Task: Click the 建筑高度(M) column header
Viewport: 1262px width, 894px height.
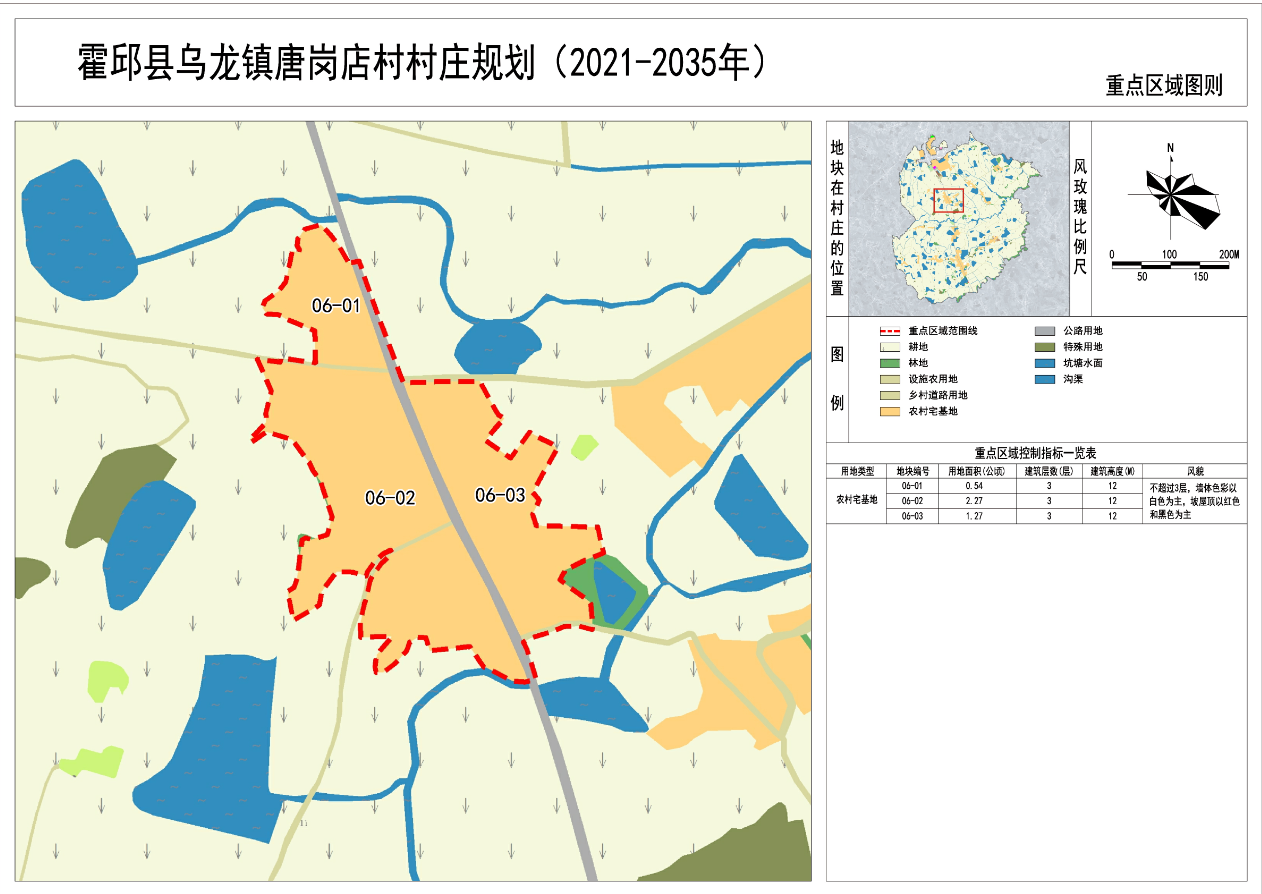Action: coord(1112,471)
